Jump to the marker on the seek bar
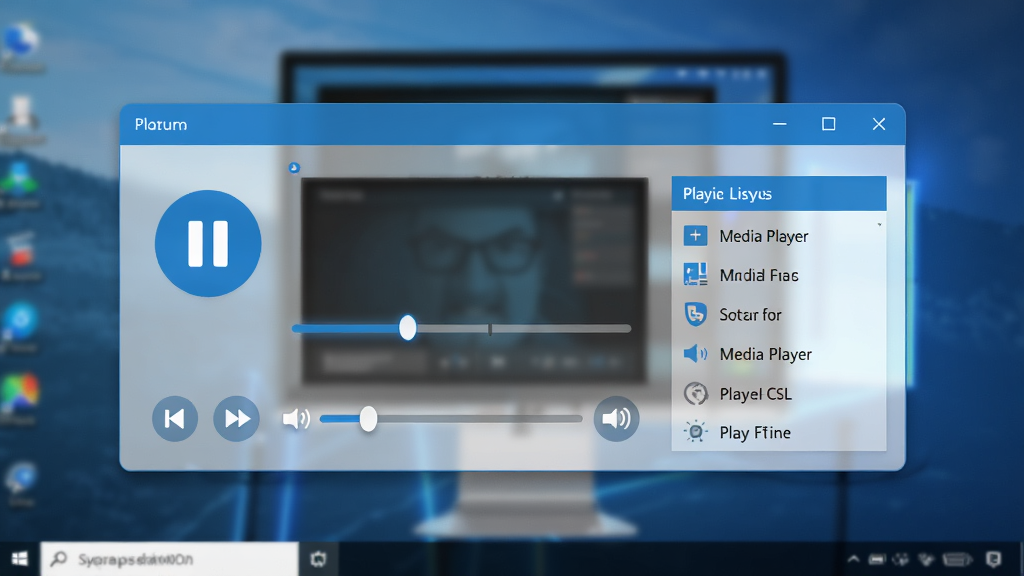The width and height of the screenshot is (1024, 576). coord(490,329)
